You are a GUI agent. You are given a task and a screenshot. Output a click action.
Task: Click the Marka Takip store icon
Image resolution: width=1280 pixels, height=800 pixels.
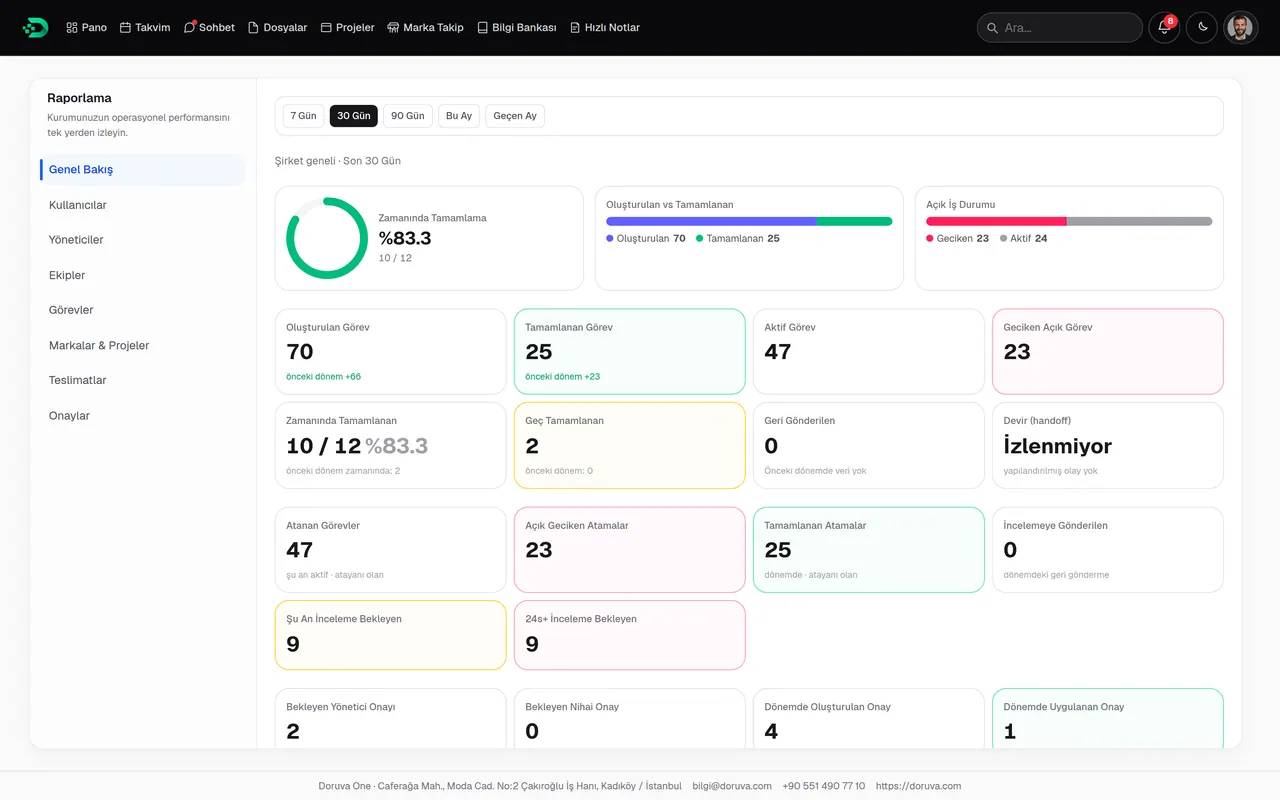click(393, 28)
